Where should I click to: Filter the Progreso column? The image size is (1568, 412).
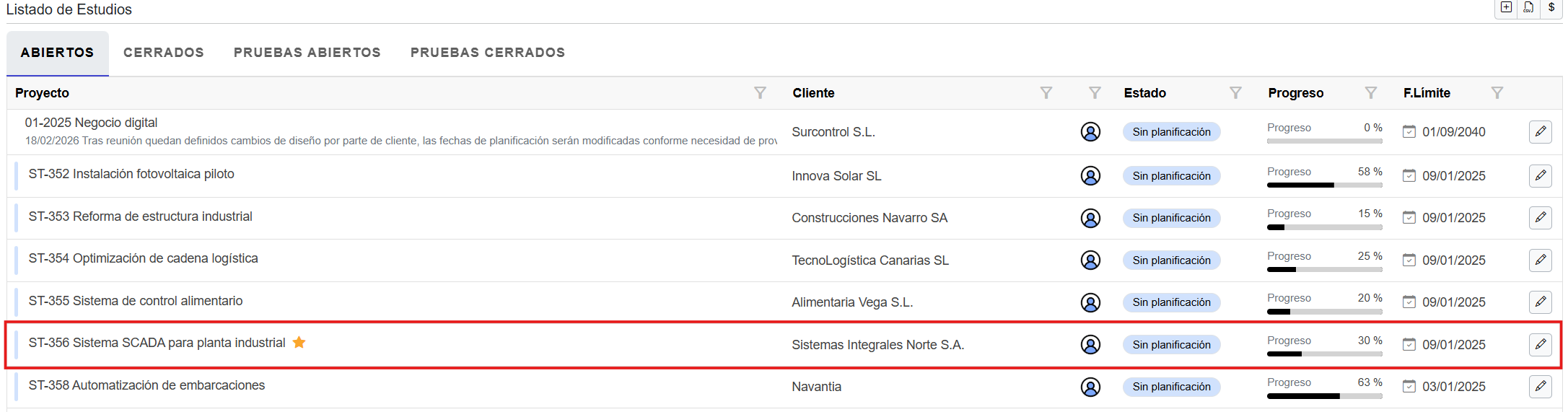[x=1371, y=93]
